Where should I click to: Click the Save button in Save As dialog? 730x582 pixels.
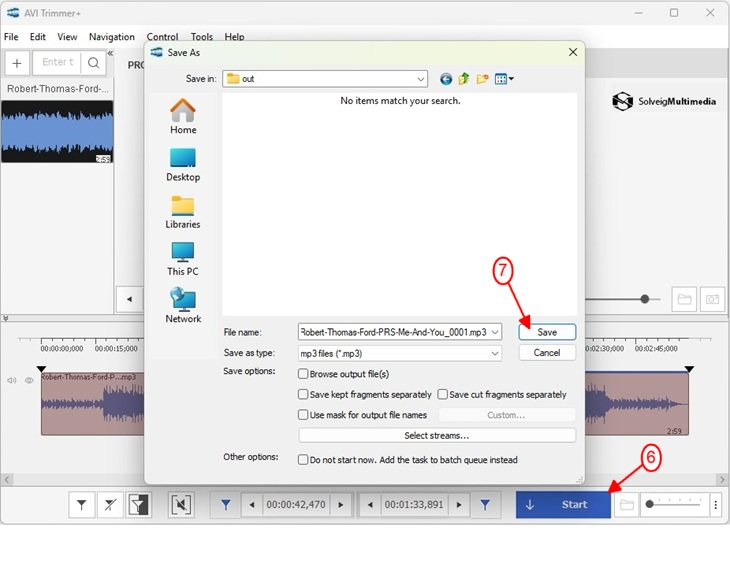[x=547, y=332]
